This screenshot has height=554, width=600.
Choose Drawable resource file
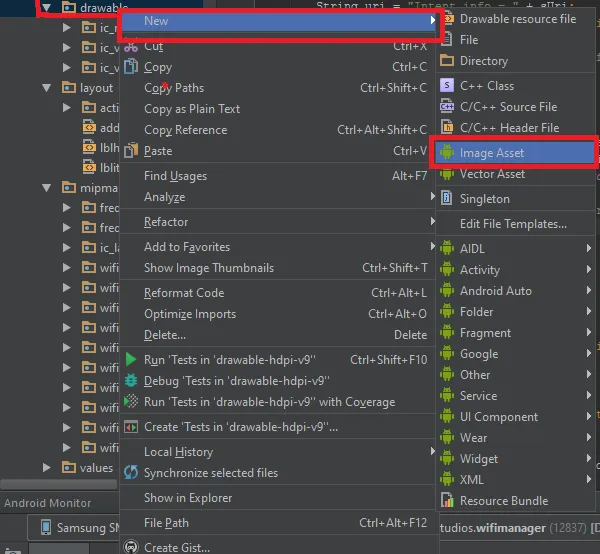[516, 19]
